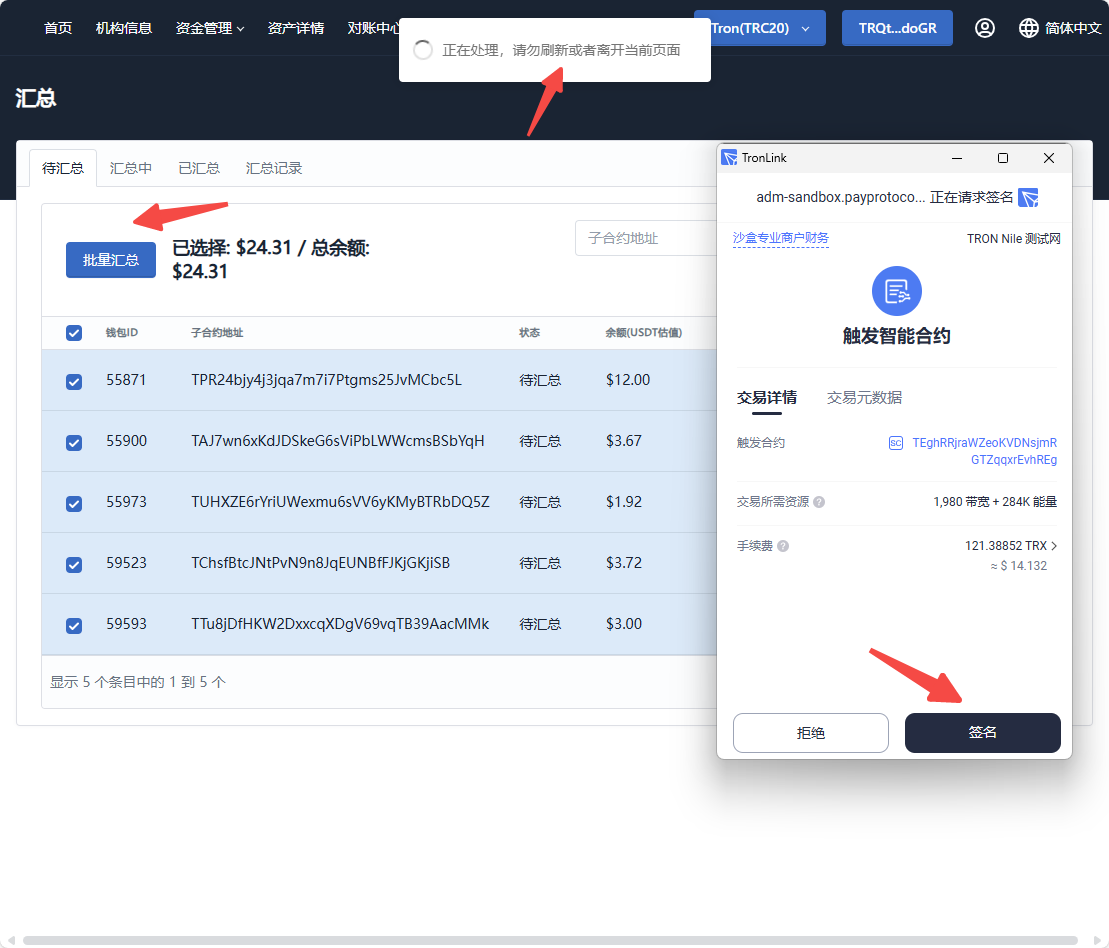Uncheck the row for wallet 59523
This screenshot has width=1109, height=948.
click(x=74, y=565)
